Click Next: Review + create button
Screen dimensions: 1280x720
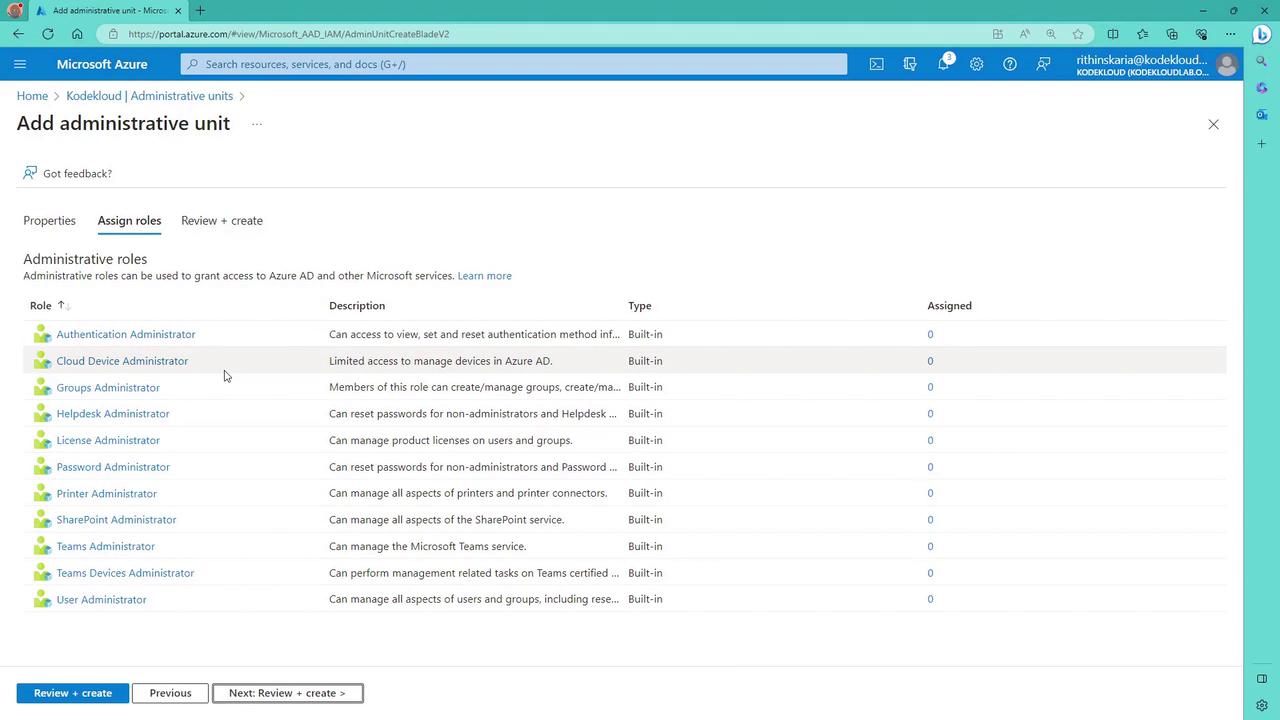click(x=287, y=693)
